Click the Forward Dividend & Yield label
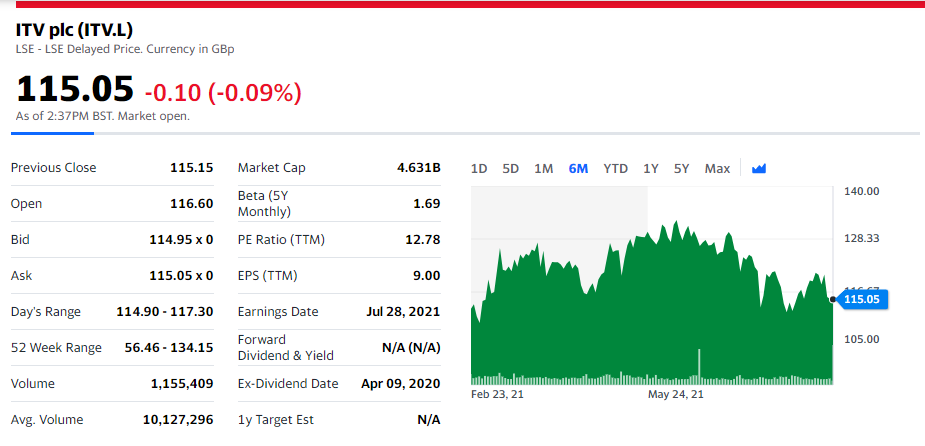The image size is (925, 446). click(x=286, y=347)
